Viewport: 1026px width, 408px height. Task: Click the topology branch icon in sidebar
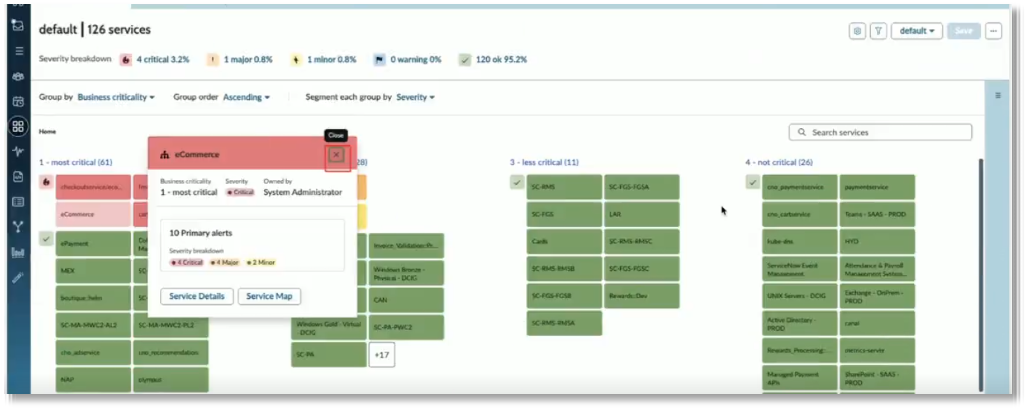click(18, 227)
